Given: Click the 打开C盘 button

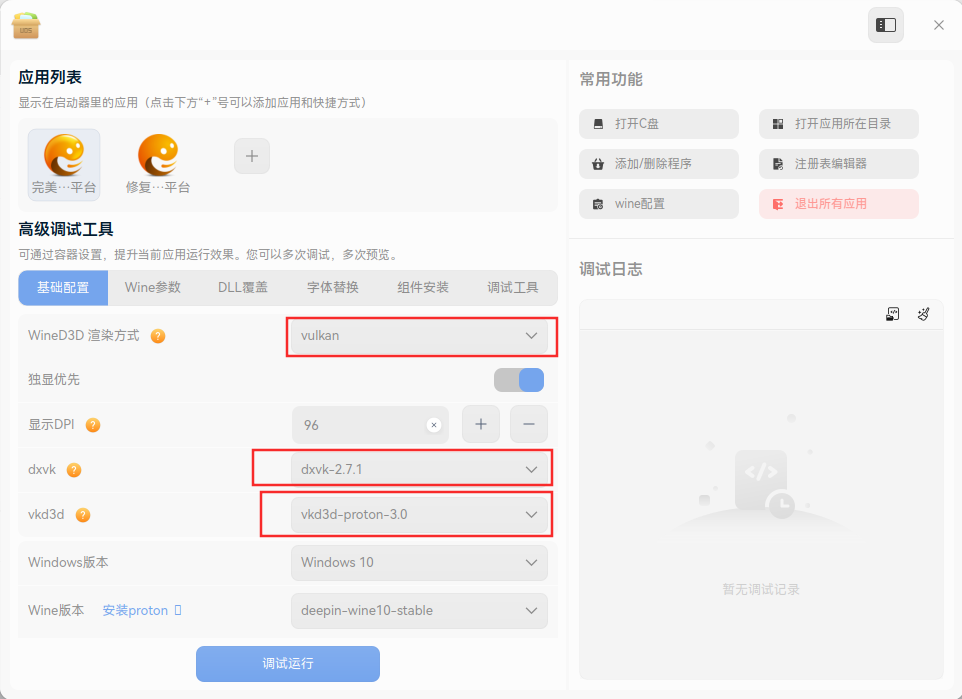Looking at the screenshot, I should [x=659, y=124].
